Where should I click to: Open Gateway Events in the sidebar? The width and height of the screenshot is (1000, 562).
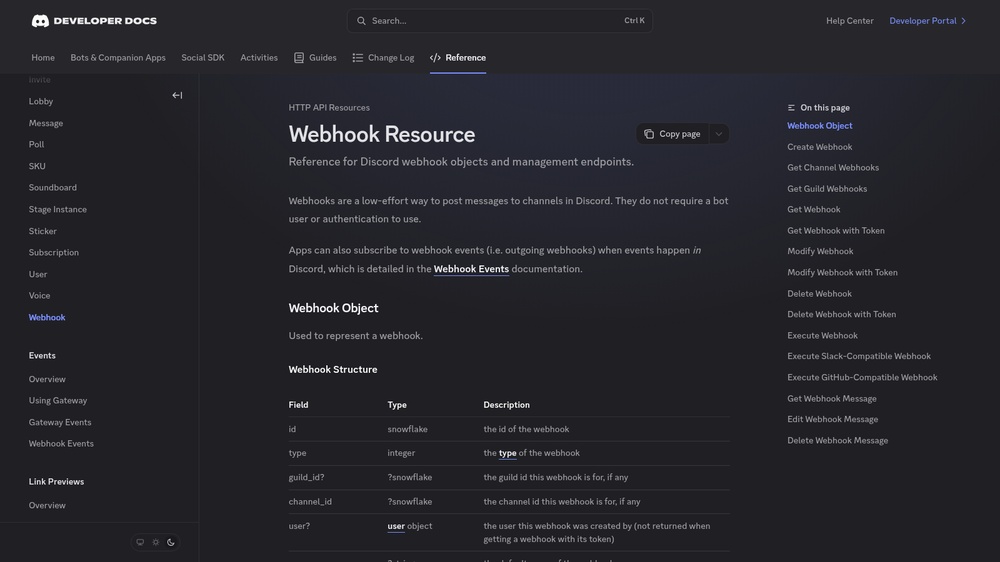pyautogui.click(x=60, y=422)
